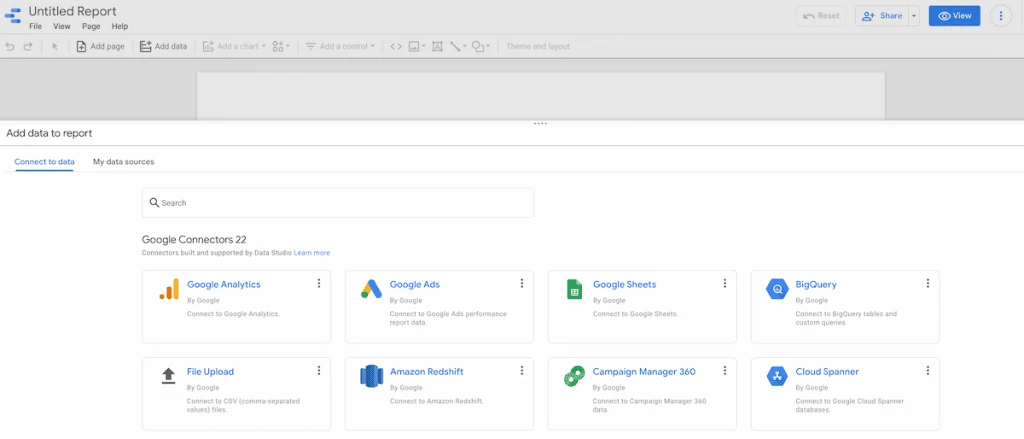
Task: Open Amazon Redshift card more options
Action: point(522,370)
